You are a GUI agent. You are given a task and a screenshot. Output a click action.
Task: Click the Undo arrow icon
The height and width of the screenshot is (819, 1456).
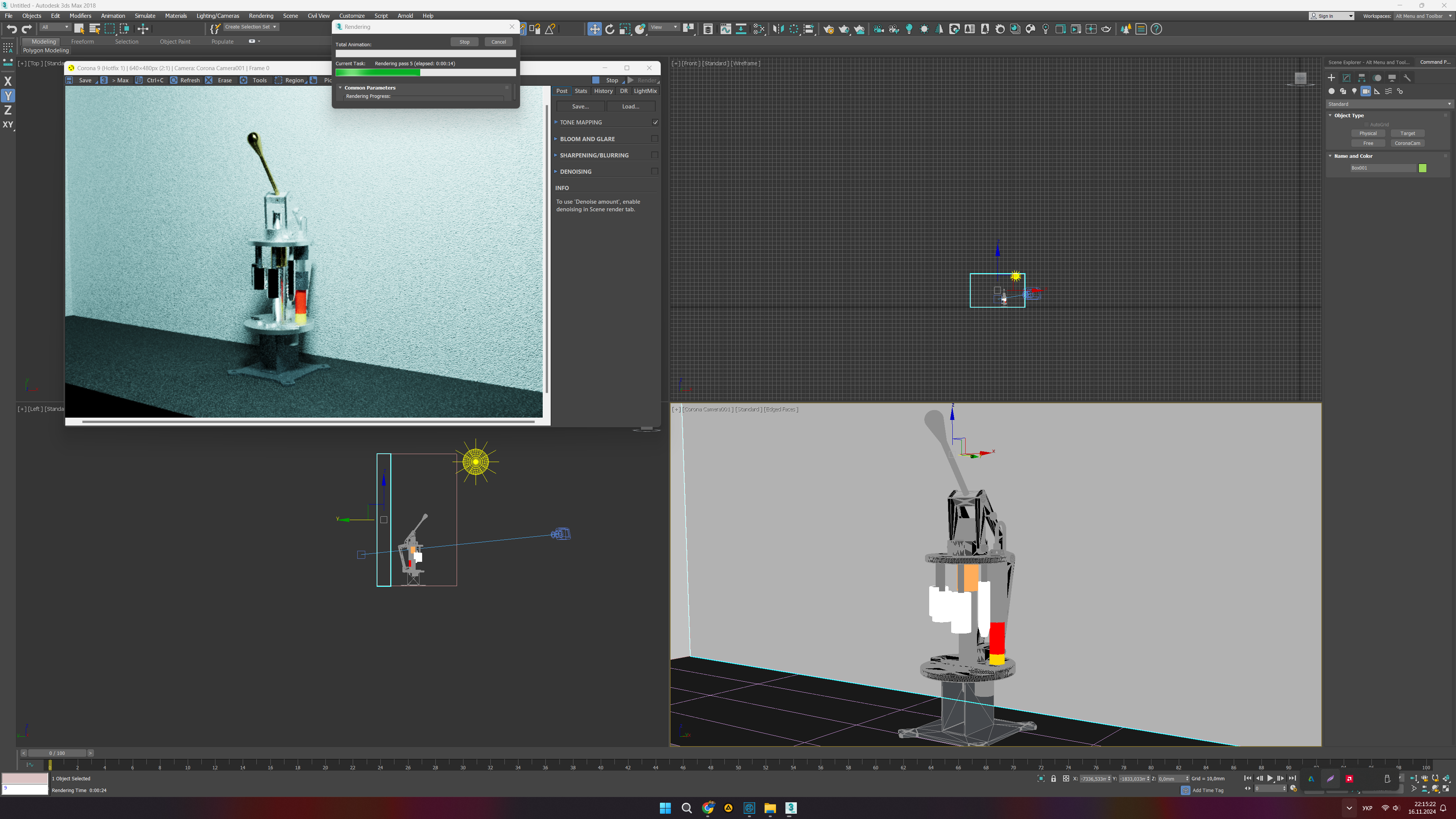[x=11, y=29]
